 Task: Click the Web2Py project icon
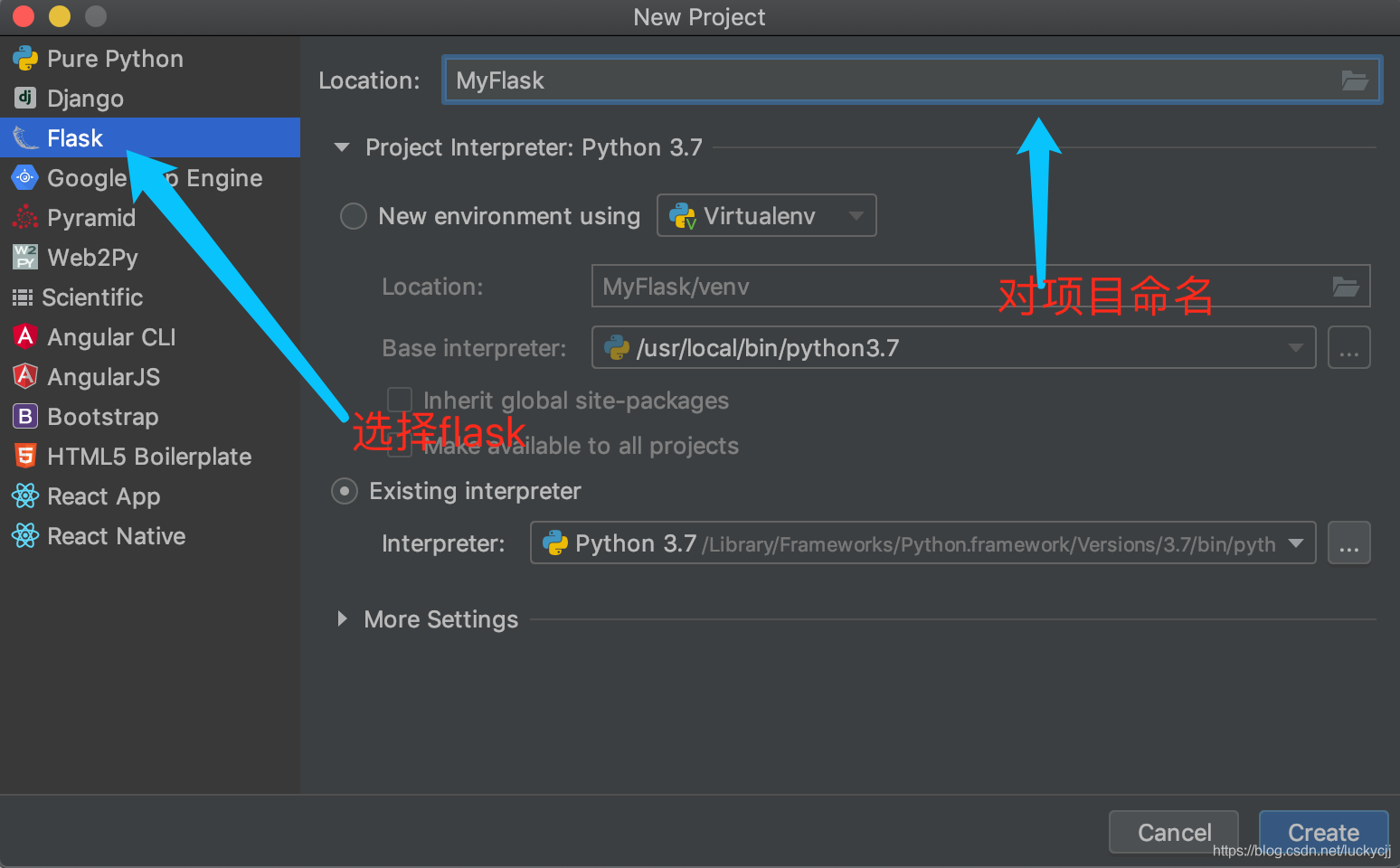25,257
